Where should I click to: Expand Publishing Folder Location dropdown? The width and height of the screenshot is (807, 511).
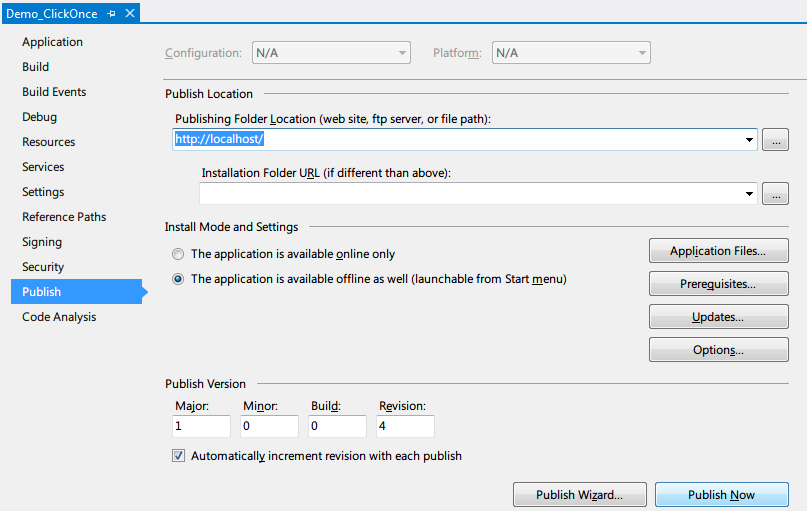749,140
